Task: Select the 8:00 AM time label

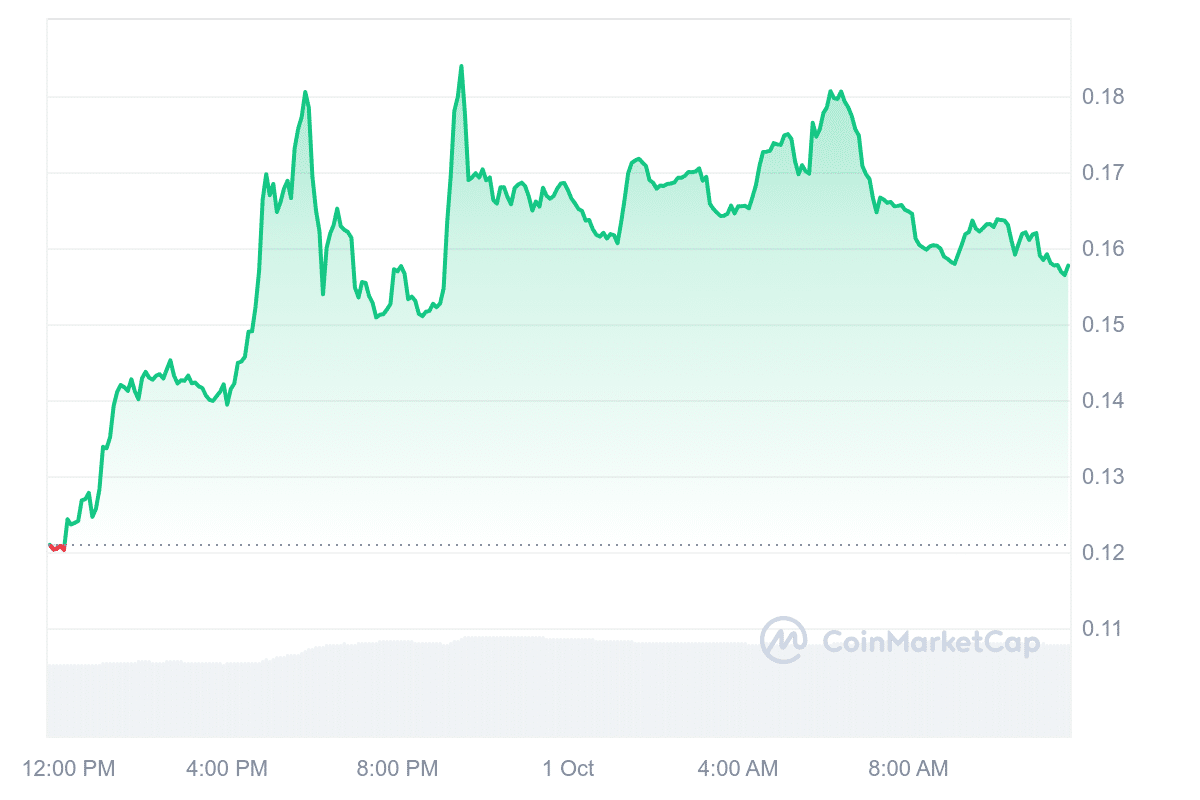Action: (x=908, y=768)
